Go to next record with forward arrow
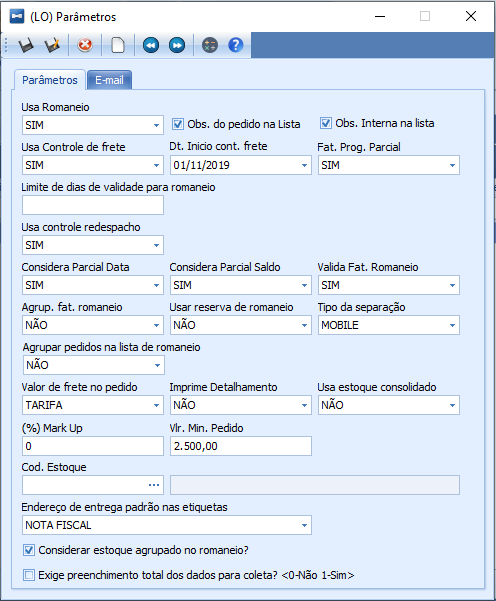The width and height of the screenshot is (496, 601). tap(177, 45)
